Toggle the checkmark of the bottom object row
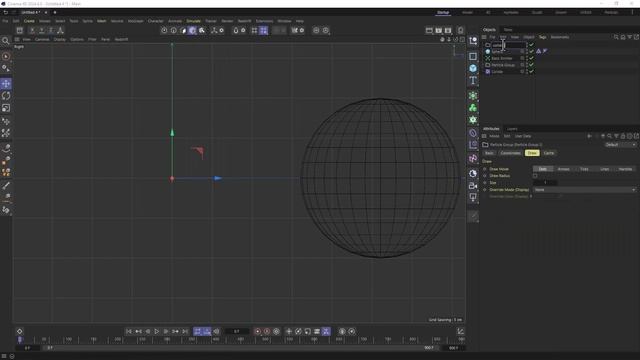Image resolution: width=640 pixels, height=360 pixels. point(531,71)
